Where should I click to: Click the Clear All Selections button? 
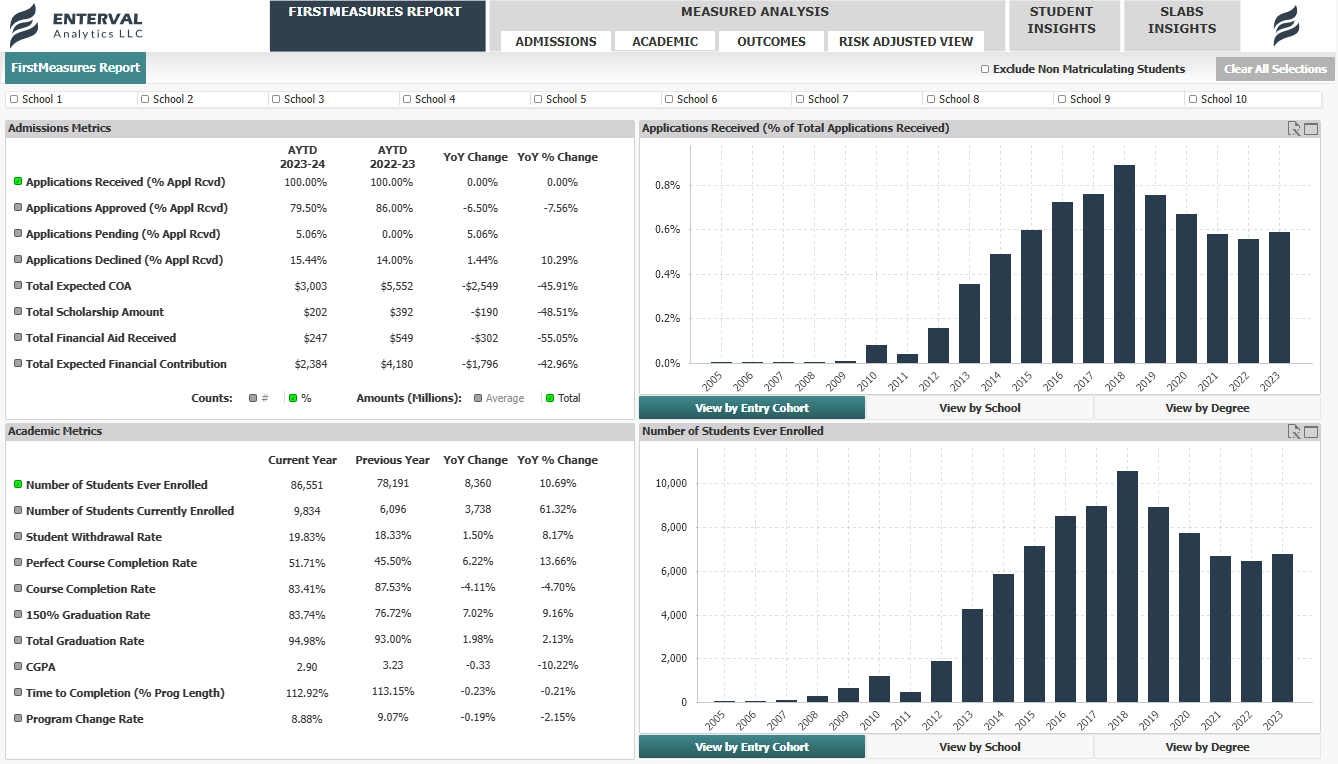(x=1275, y=68)
